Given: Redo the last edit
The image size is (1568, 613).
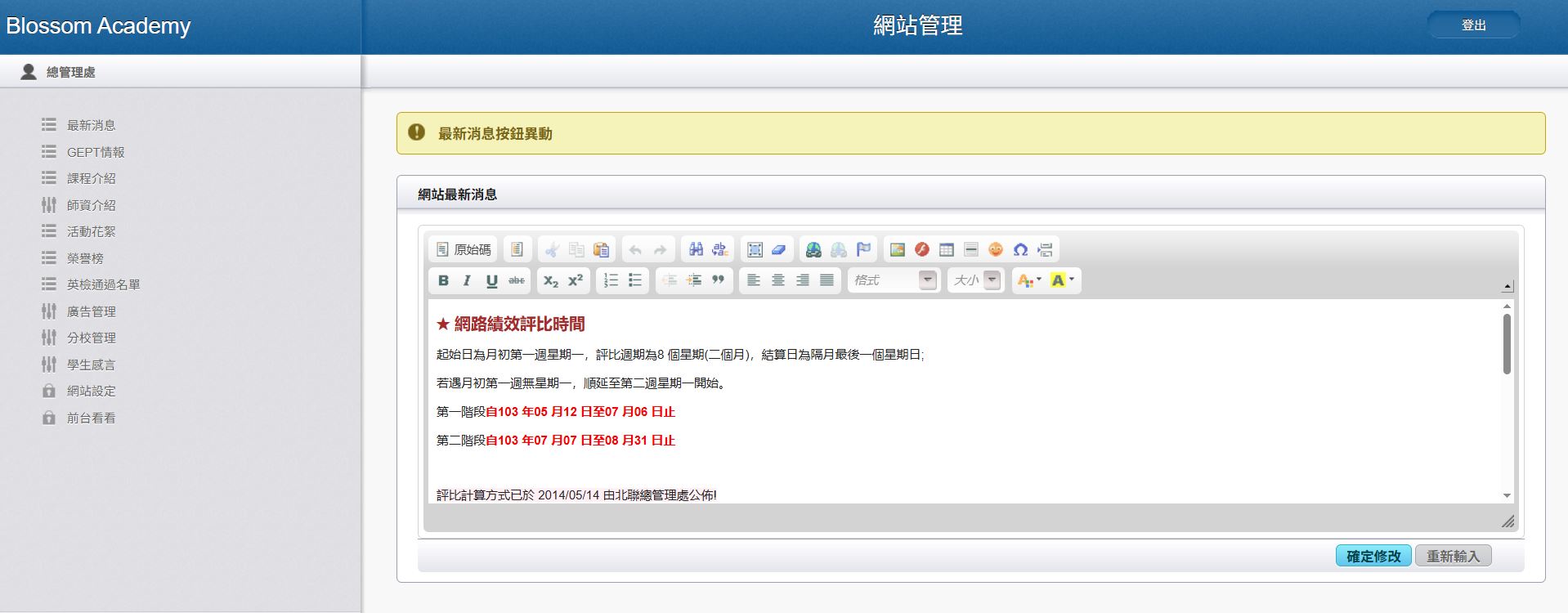Looking at the screenshot, I should coord(660,249).
